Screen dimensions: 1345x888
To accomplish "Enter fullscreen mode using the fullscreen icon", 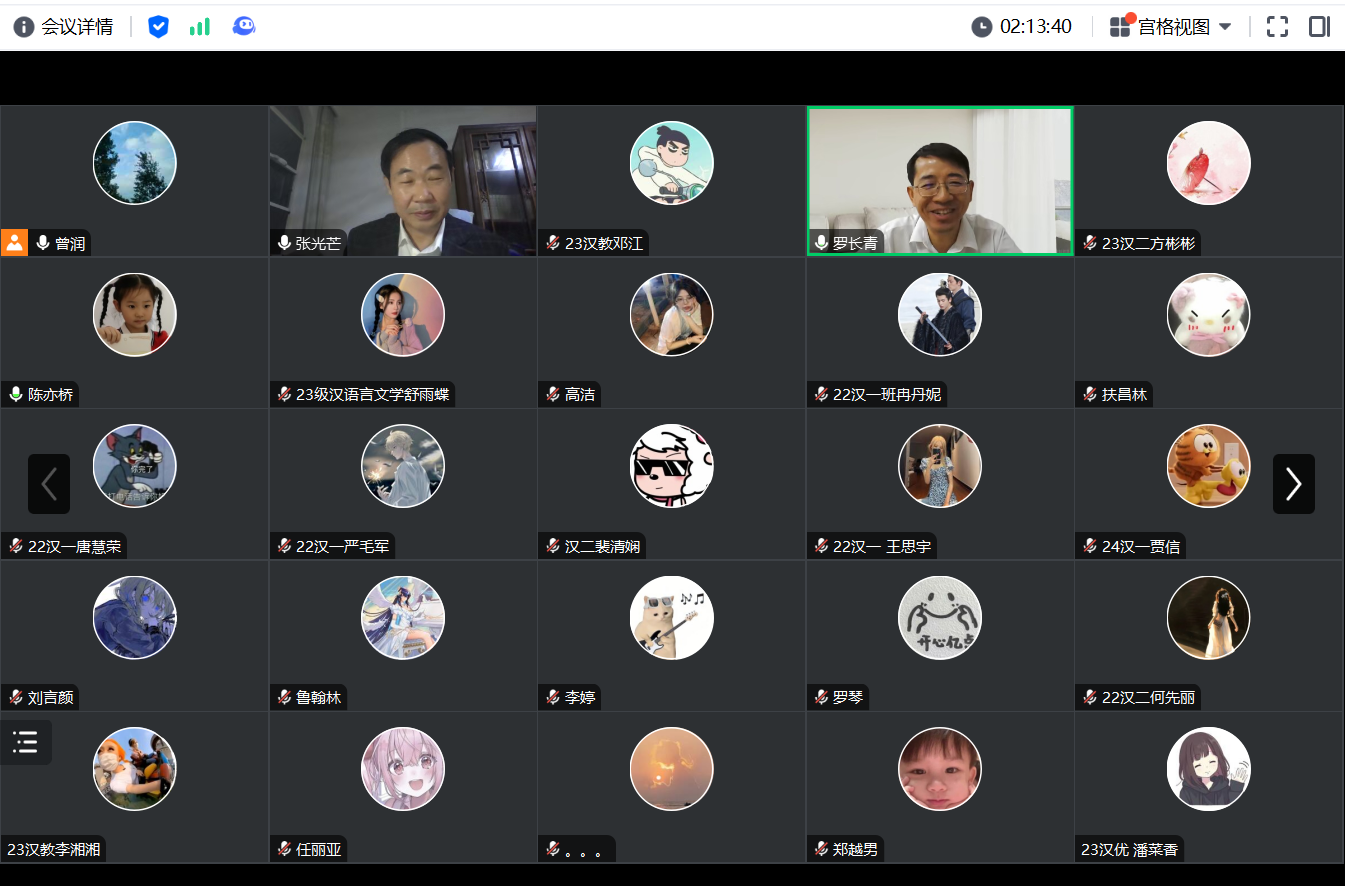I will point(1277,27).
